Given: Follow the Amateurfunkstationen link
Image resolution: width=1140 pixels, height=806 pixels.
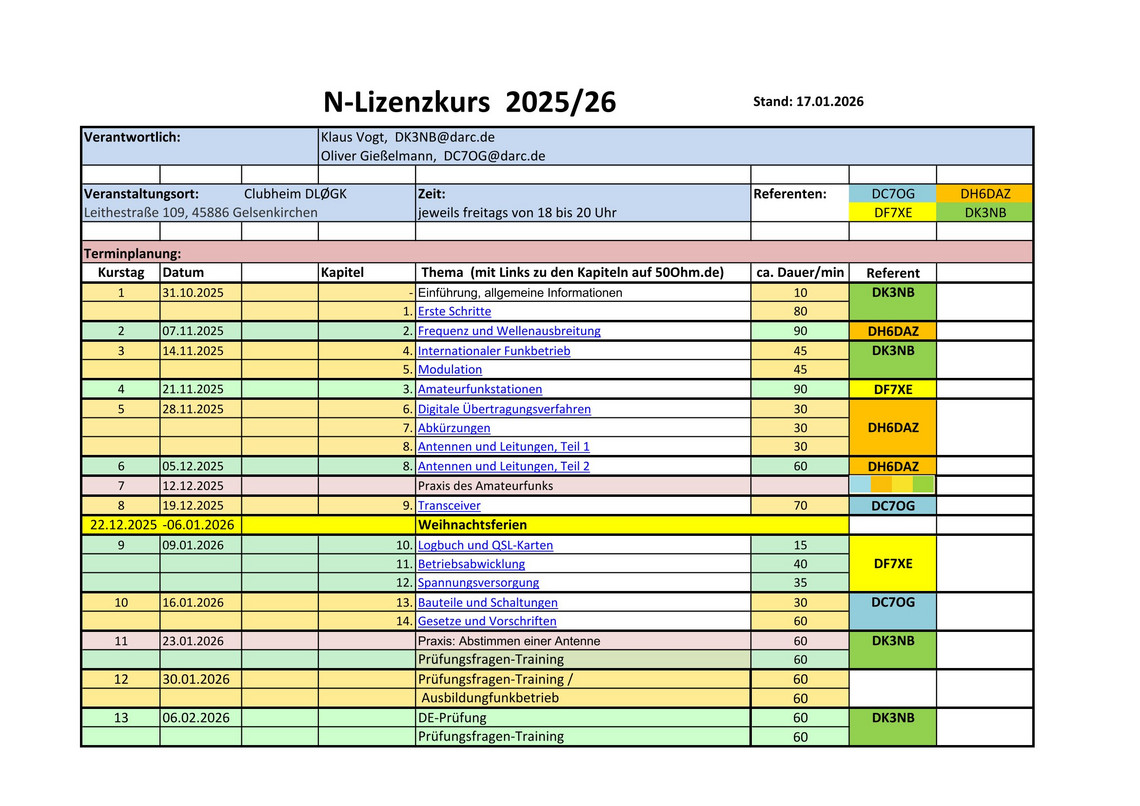Looking at the screenshot, I should pos(480,390).
